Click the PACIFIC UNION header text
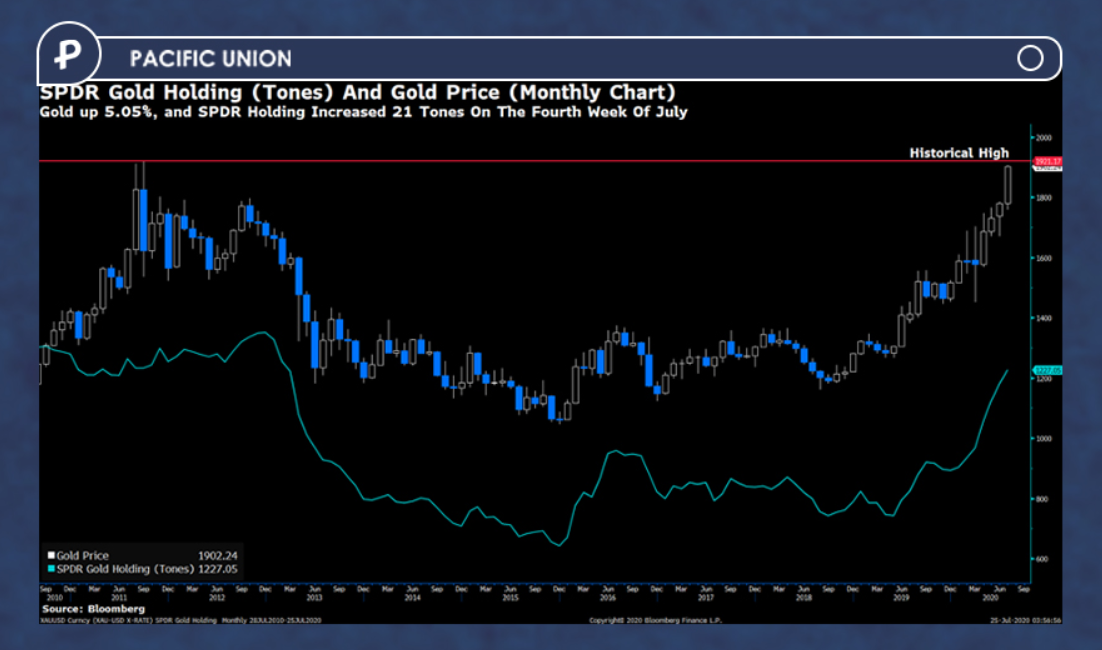1102x650 pixels. point(210,58)
